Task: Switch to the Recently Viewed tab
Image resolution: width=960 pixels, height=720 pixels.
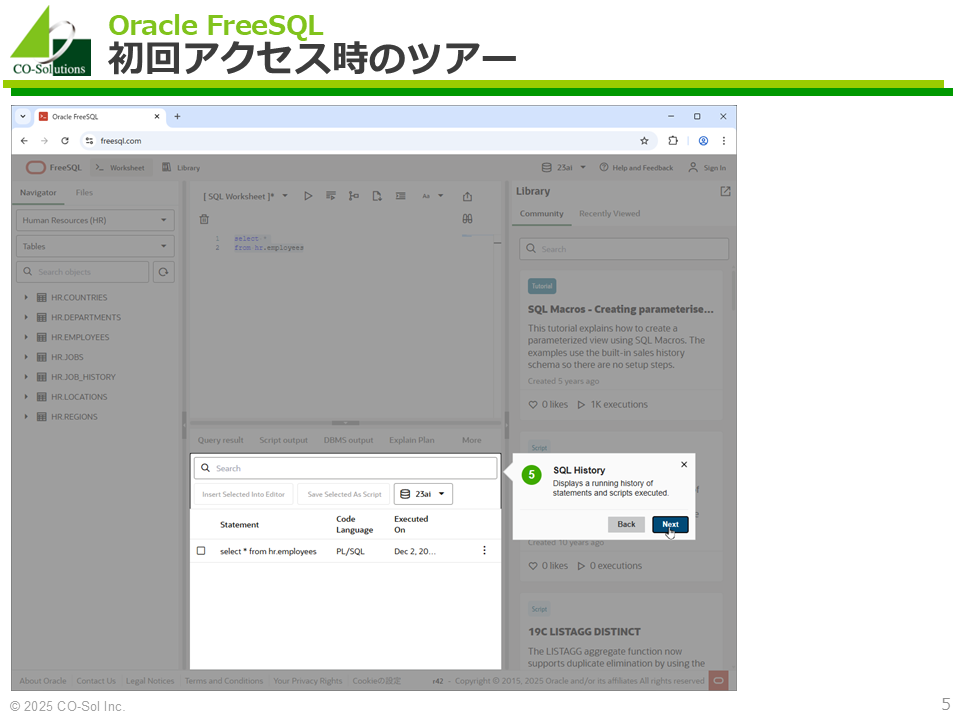Action: (x=609, y=214)
